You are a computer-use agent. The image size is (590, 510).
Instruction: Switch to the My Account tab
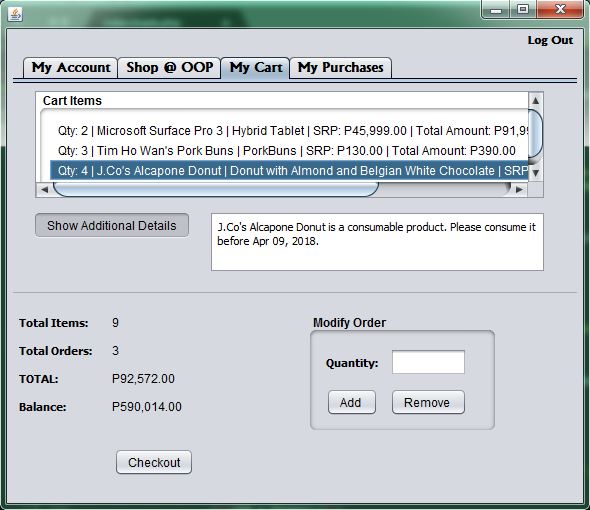click(71, 68)
